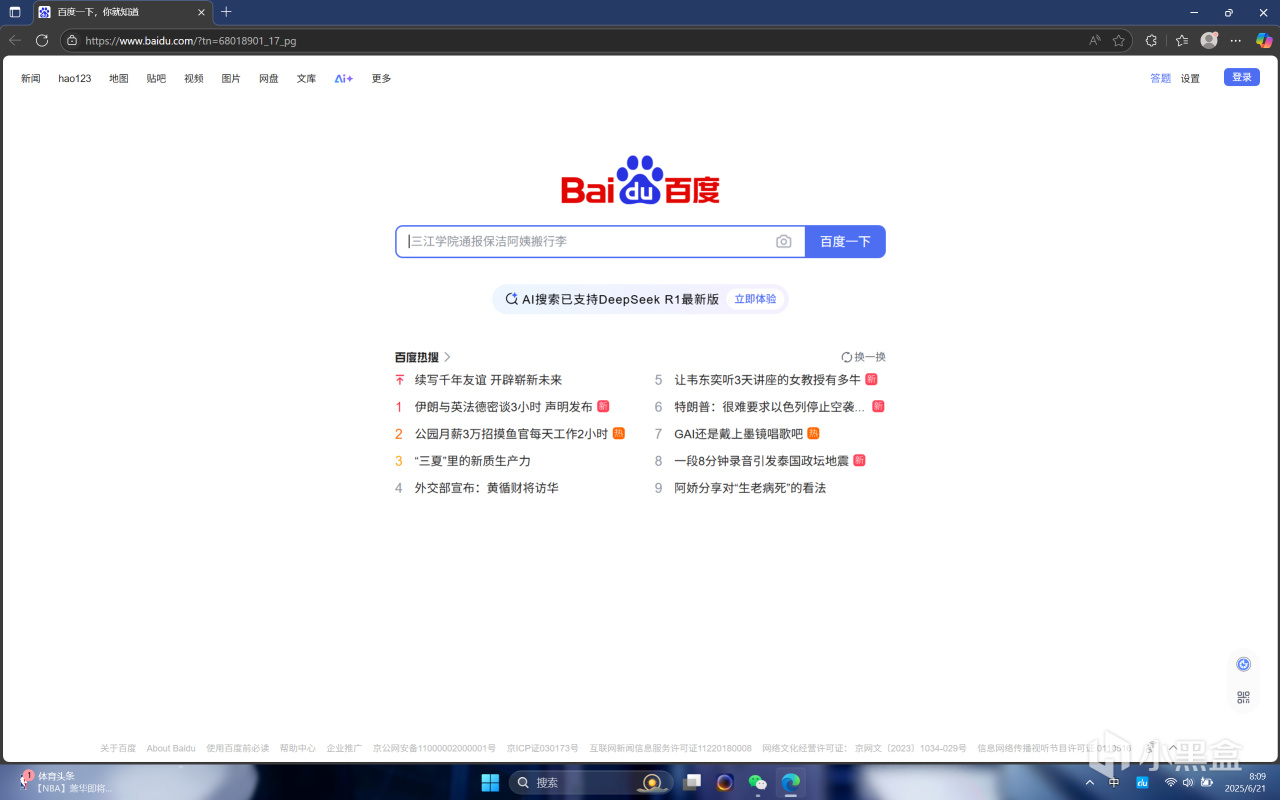Open the hao123 nav link
The image size is (1280, 800).
pos(75,78)
